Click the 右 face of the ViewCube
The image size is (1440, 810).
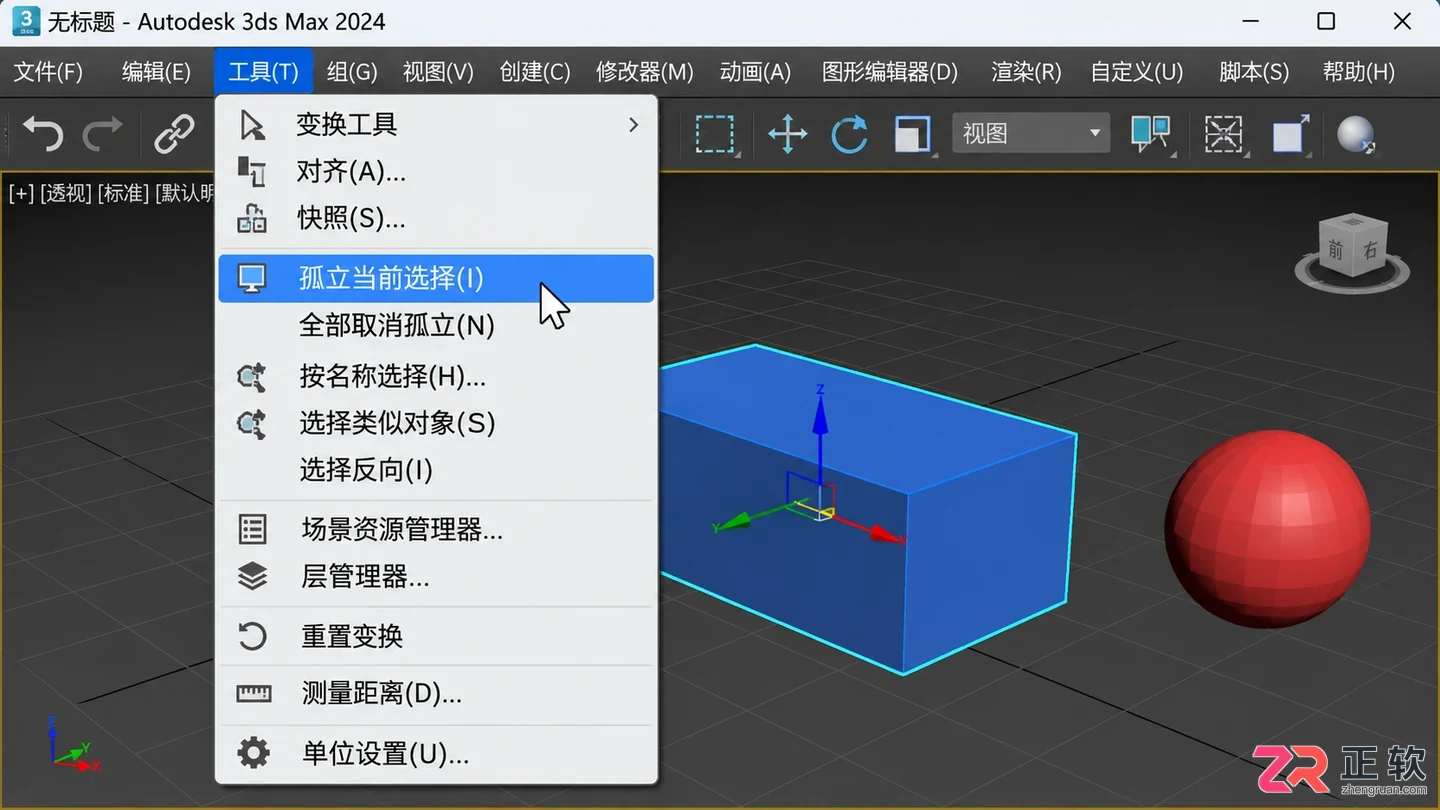[1370, 252]
